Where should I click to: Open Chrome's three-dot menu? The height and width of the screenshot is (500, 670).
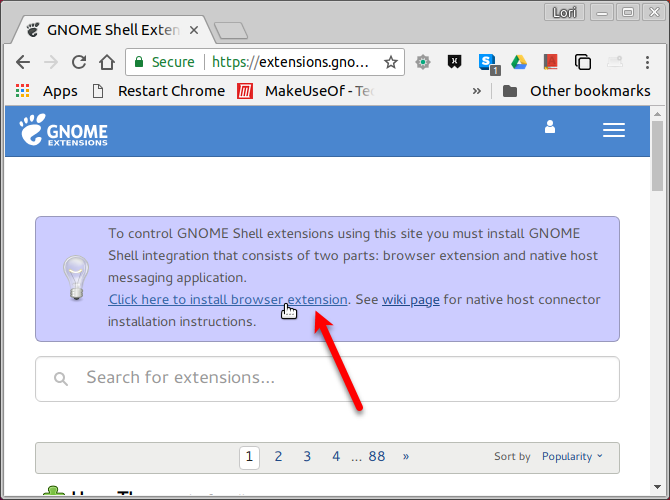tap(647, 62)
